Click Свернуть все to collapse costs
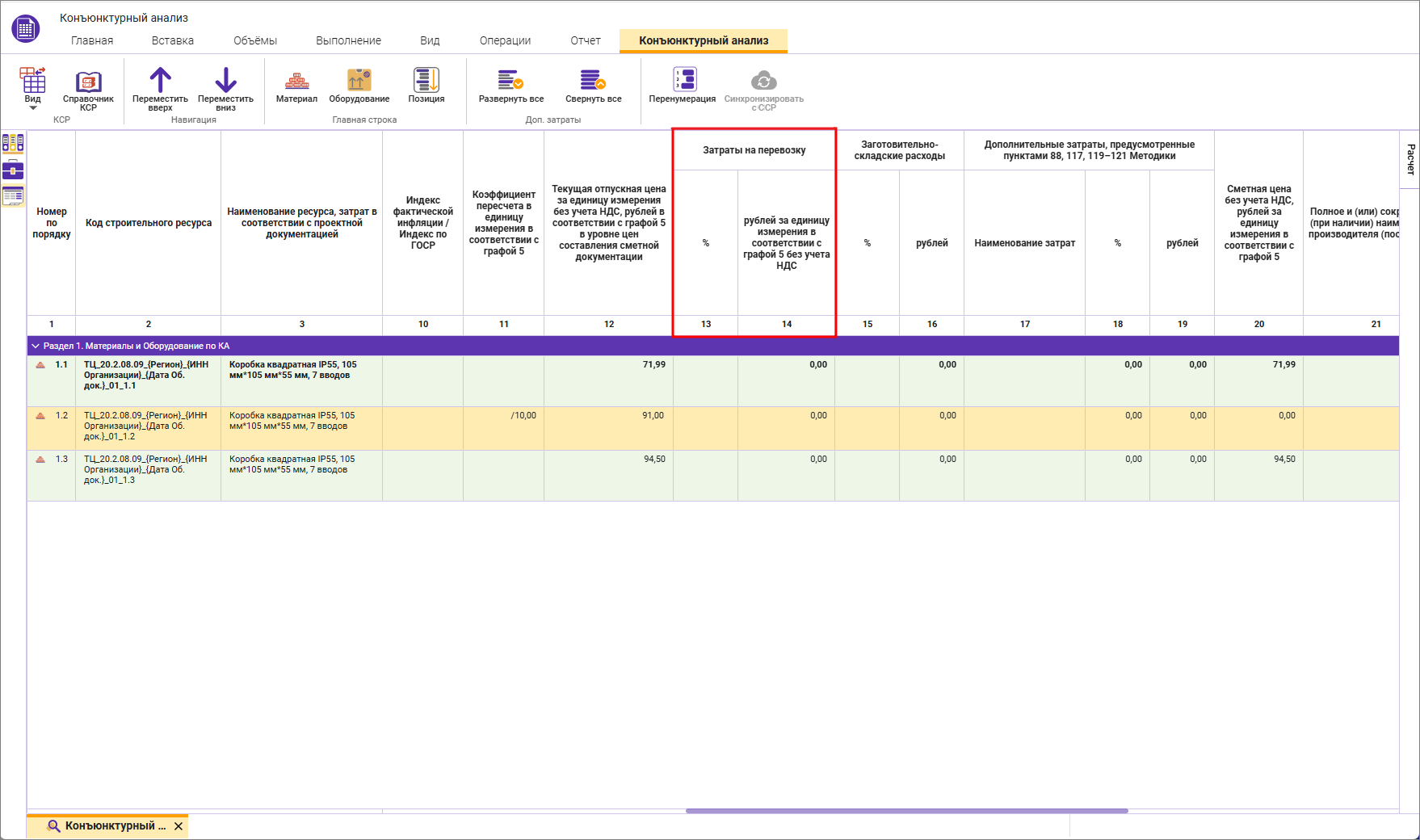The height and width of the screenshot is (840, 1420). click(593, 82)
